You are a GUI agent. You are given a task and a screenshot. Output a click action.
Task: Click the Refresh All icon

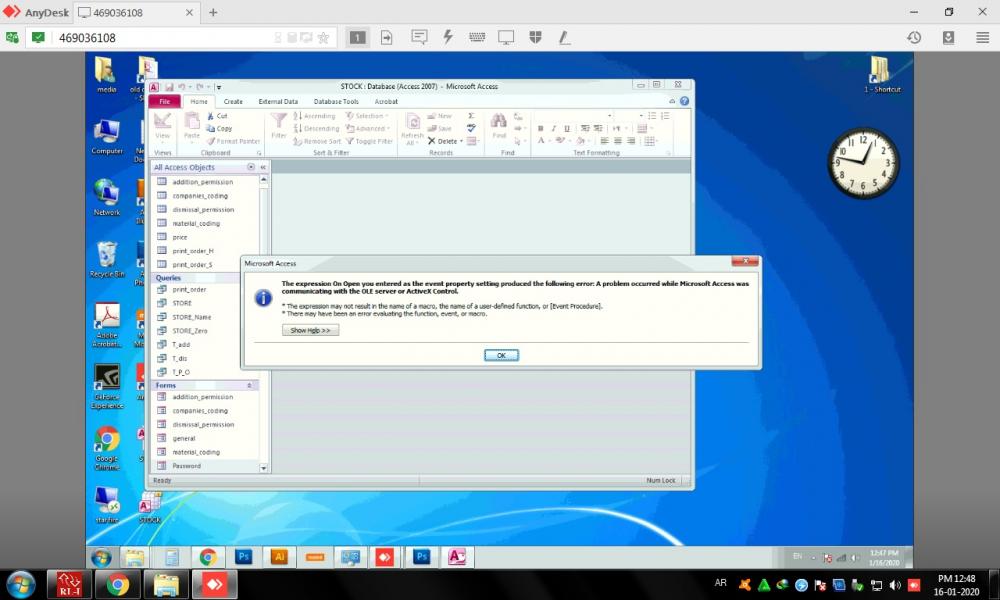point(413,121)
